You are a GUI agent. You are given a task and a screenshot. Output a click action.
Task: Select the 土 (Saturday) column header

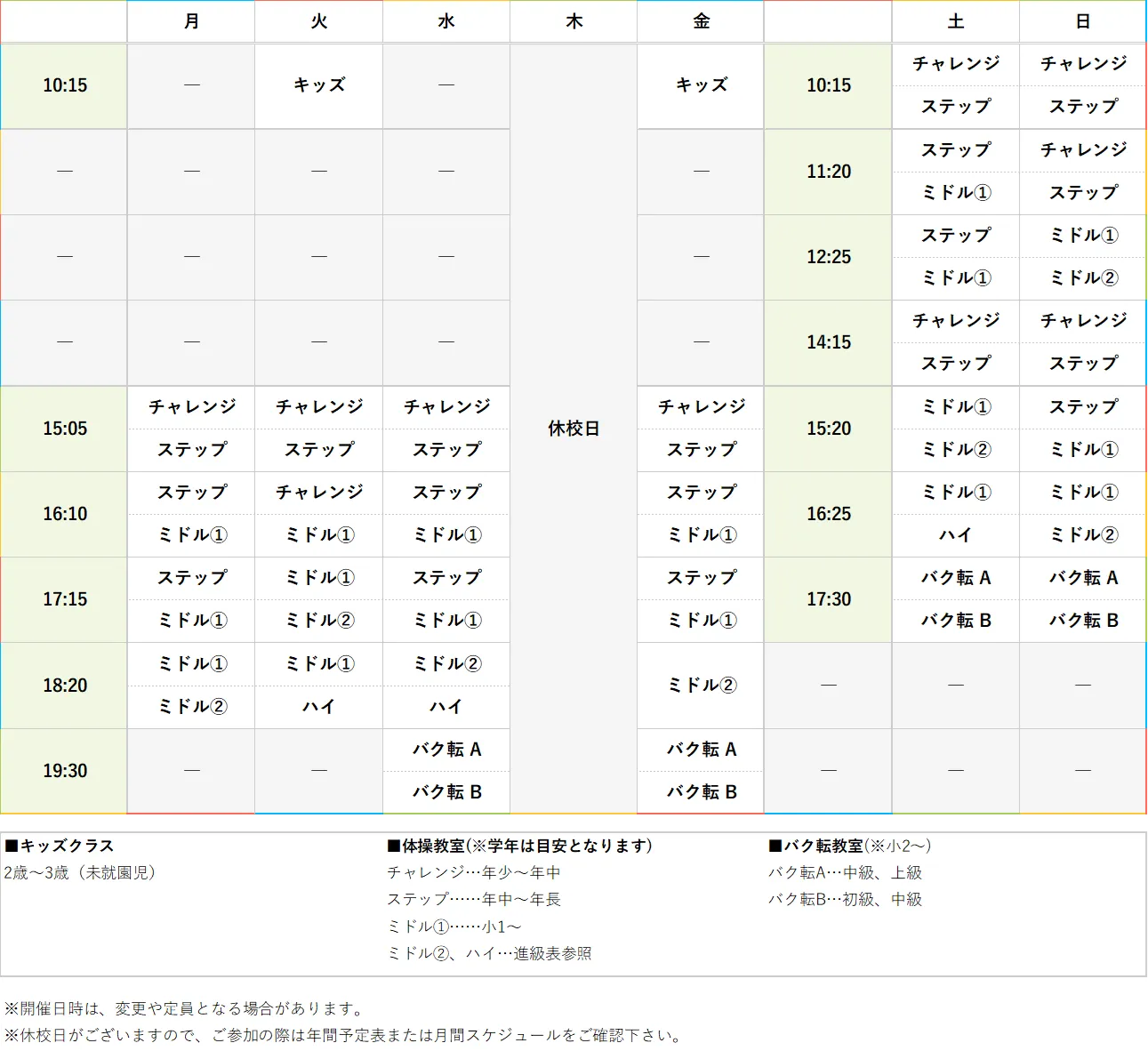coord(956,21)
